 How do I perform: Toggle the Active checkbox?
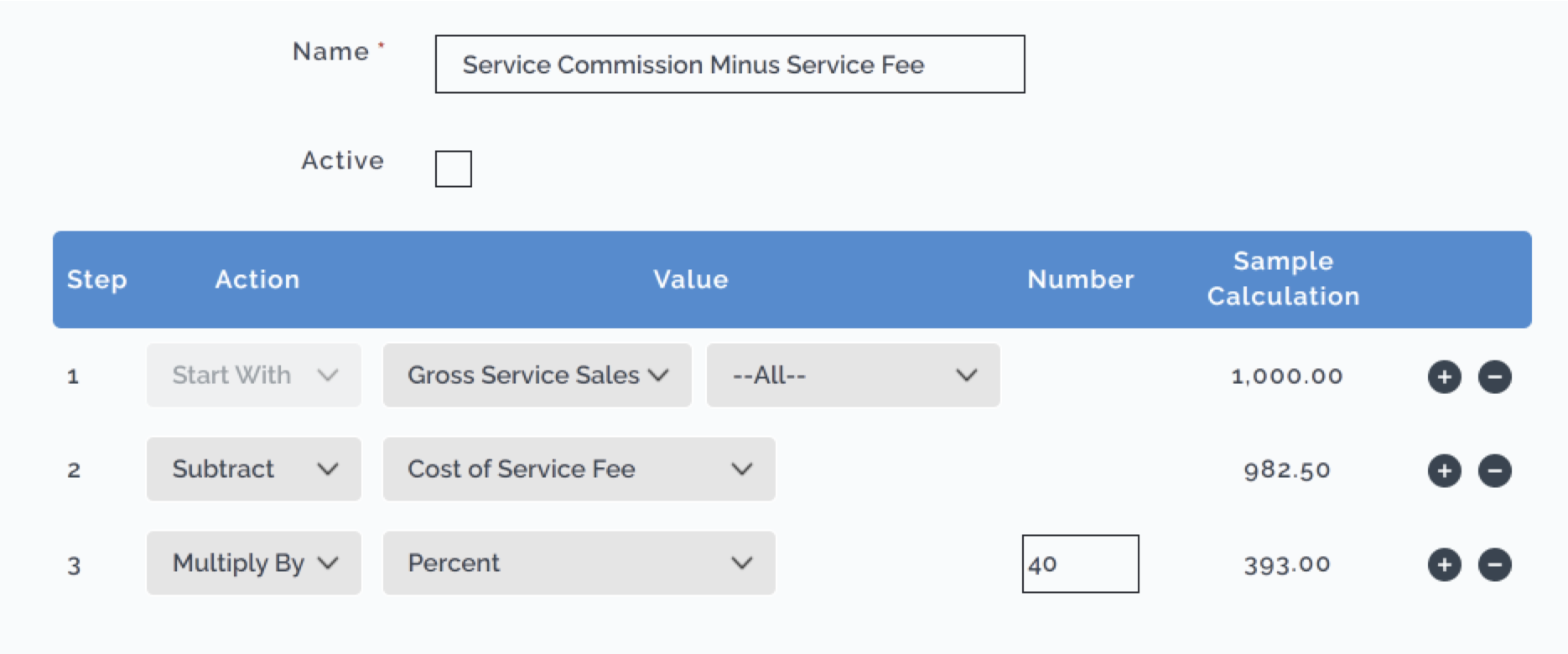453,169
